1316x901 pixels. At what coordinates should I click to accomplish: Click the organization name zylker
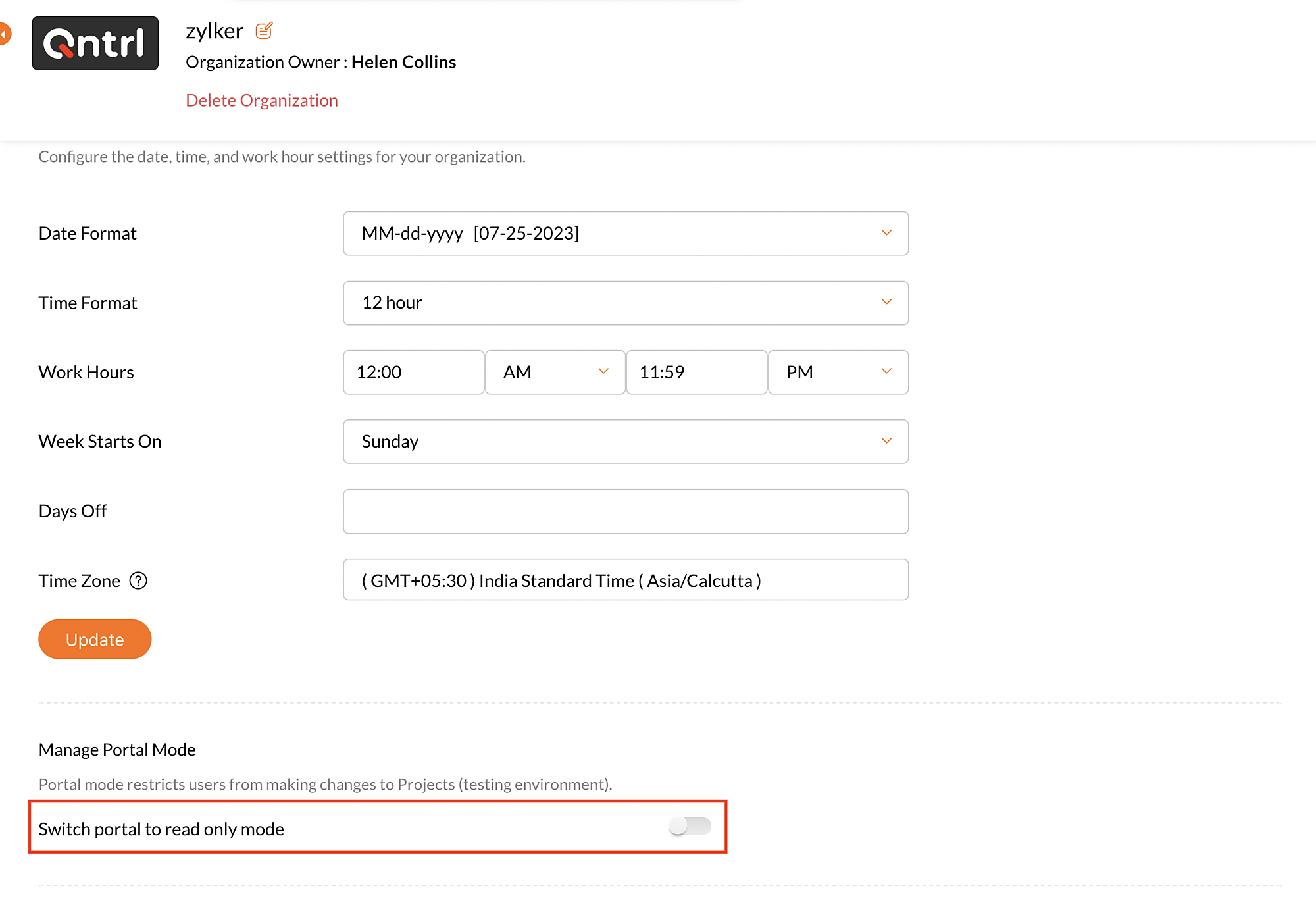[x=215, y=31]
